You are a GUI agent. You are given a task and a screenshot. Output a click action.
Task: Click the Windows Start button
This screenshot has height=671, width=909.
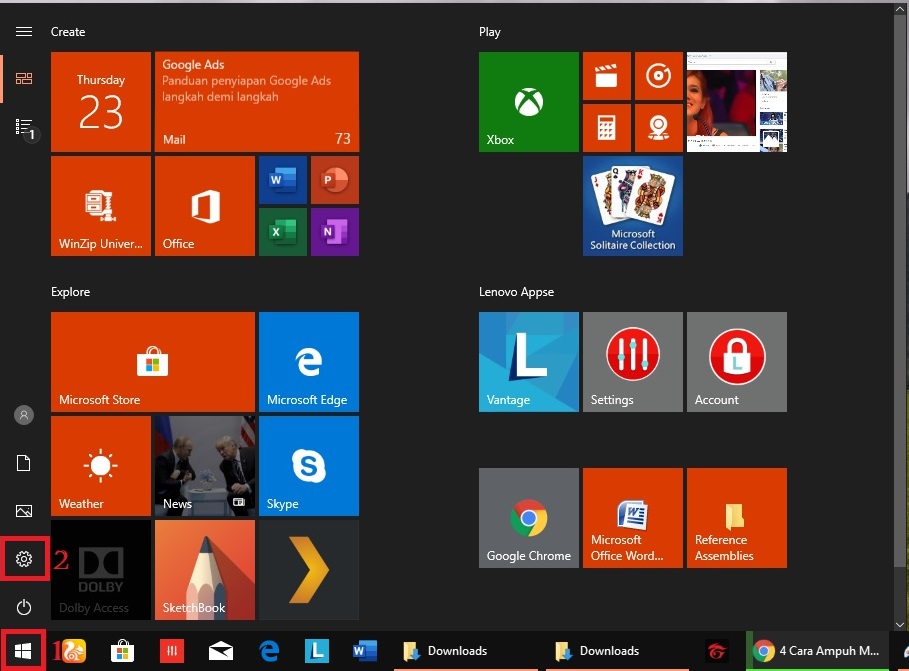[x=22, y=651]
